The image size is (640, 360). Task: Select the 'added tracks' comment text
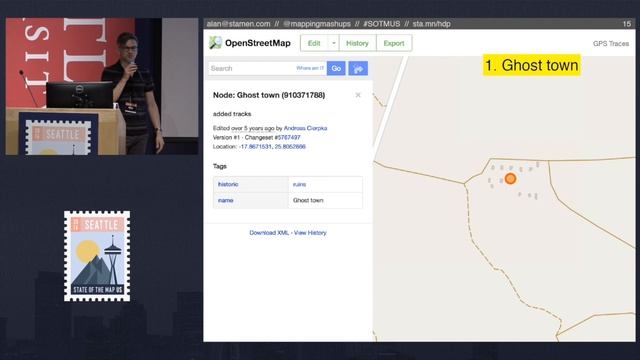click(x=232, y=114)
